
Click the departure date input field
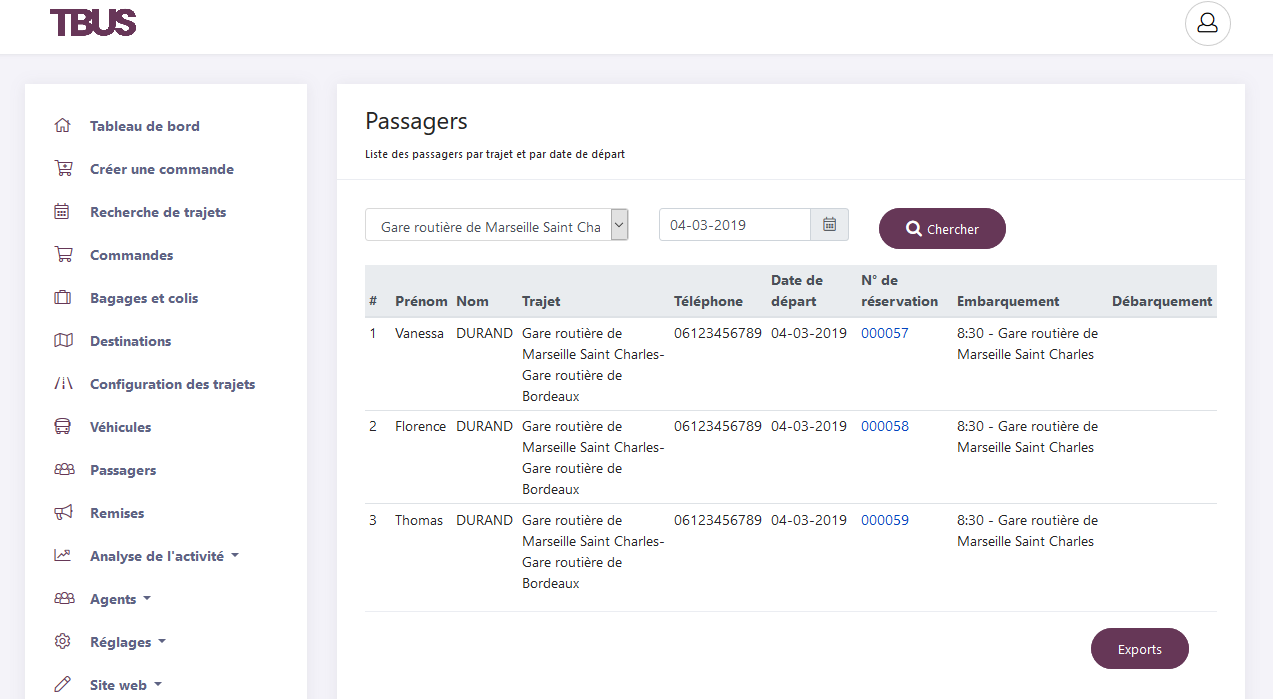tap(734, 225)
